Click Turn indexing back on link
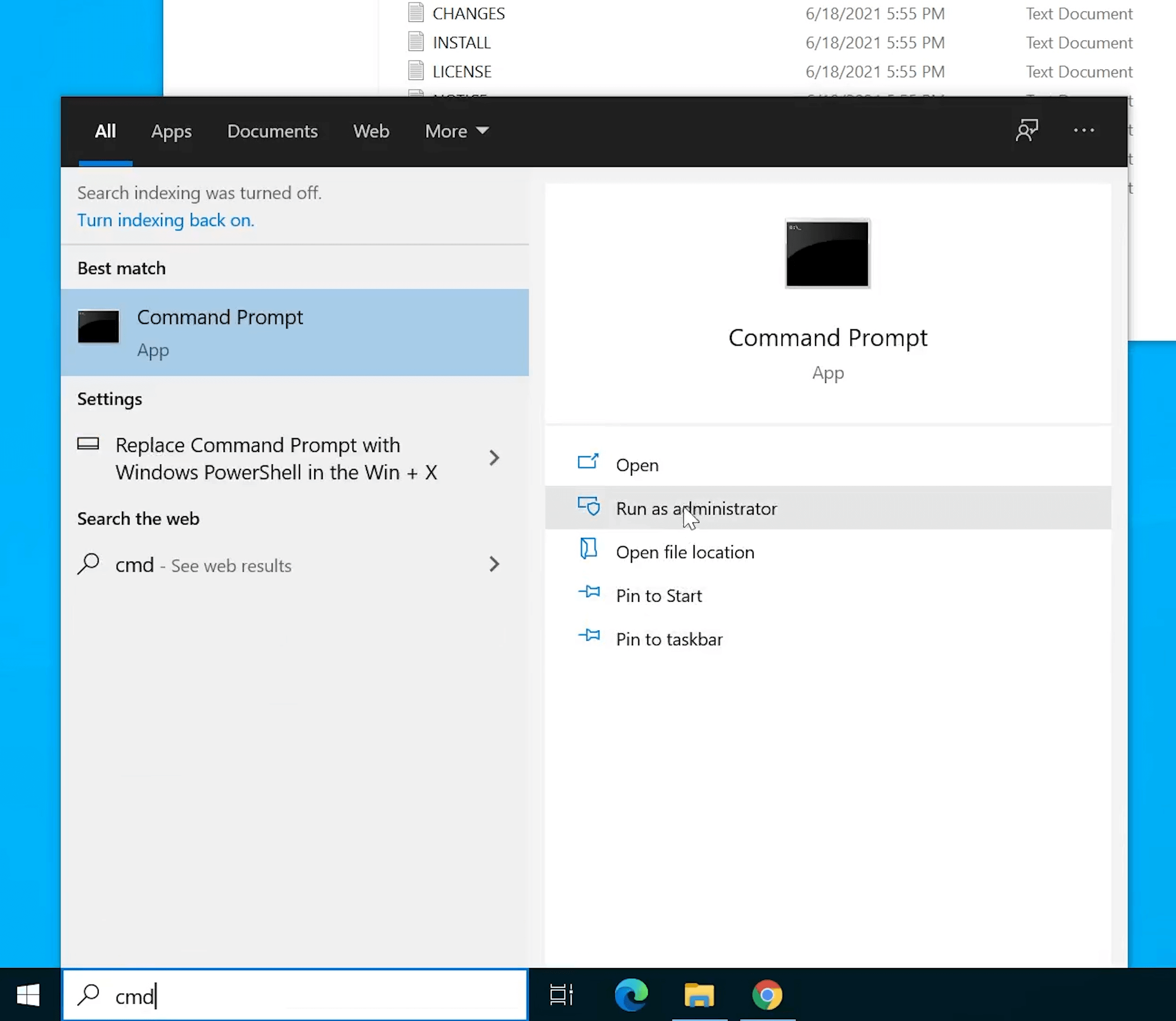 [x=165, y=219]
